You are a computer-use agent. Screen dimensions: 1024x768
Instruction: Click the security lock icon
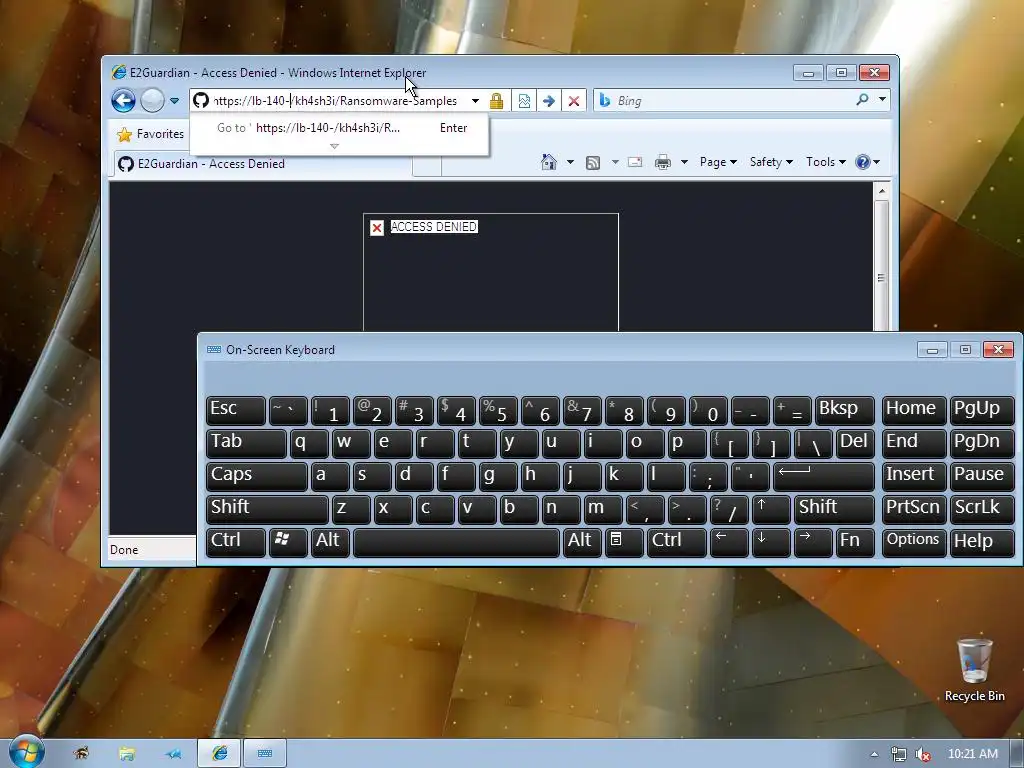click(496, 101)
